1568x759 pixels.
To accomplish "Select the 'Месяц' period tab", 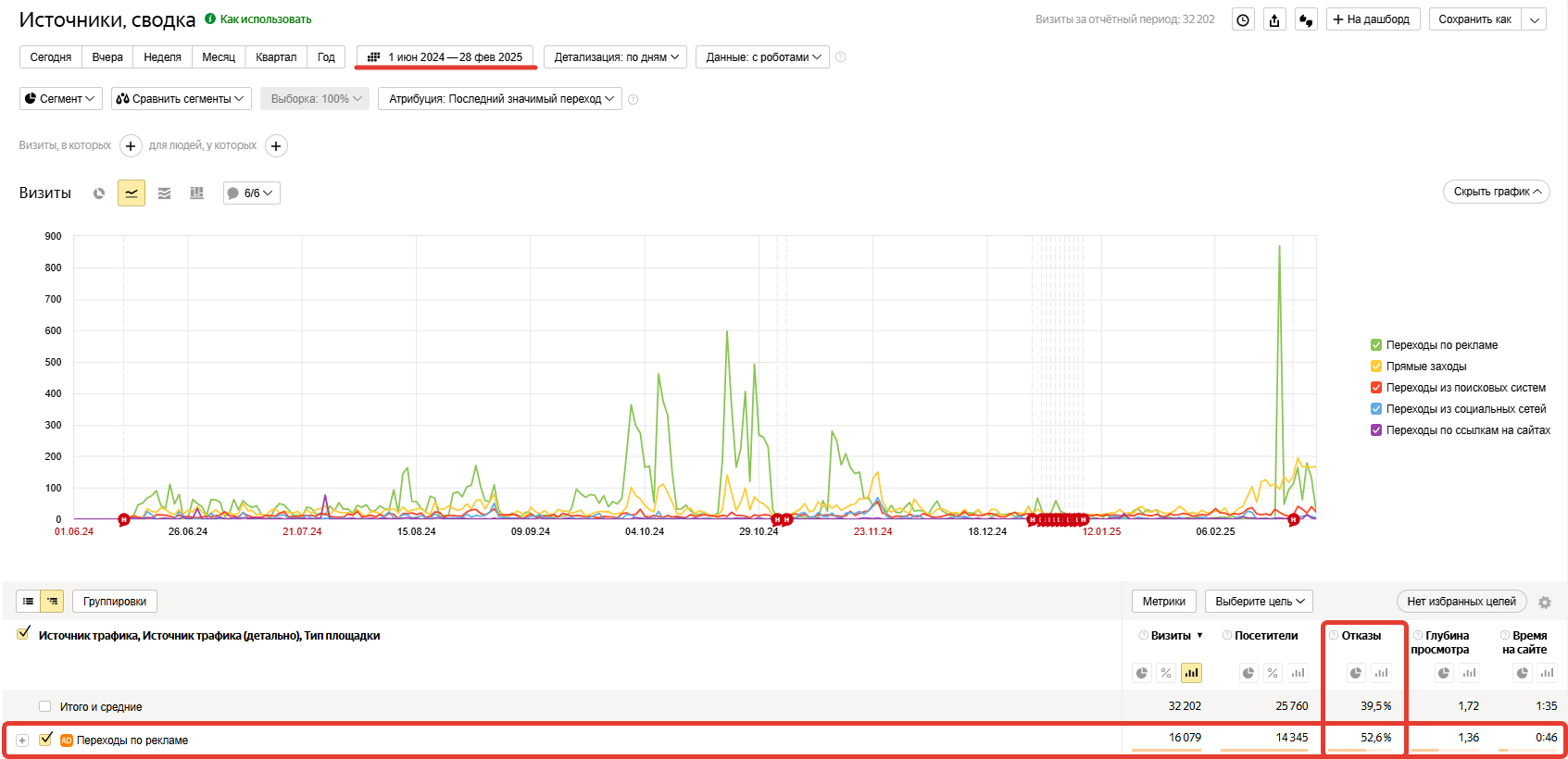I will 219,57.
